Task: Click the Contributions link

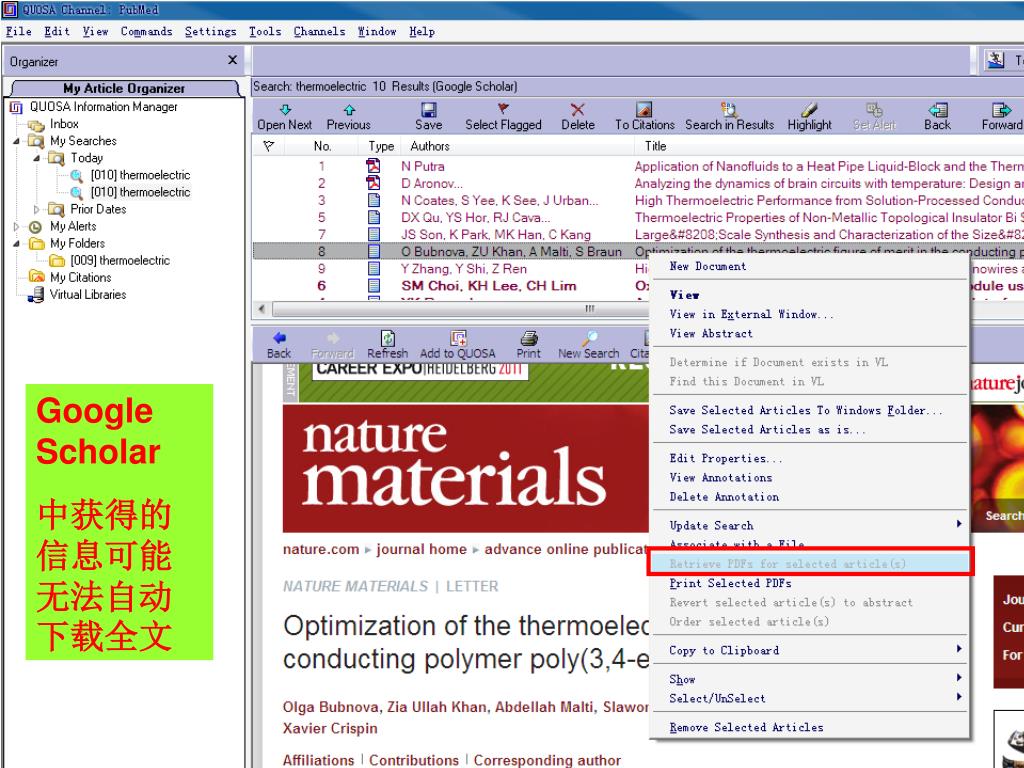Action: (414, 760)
